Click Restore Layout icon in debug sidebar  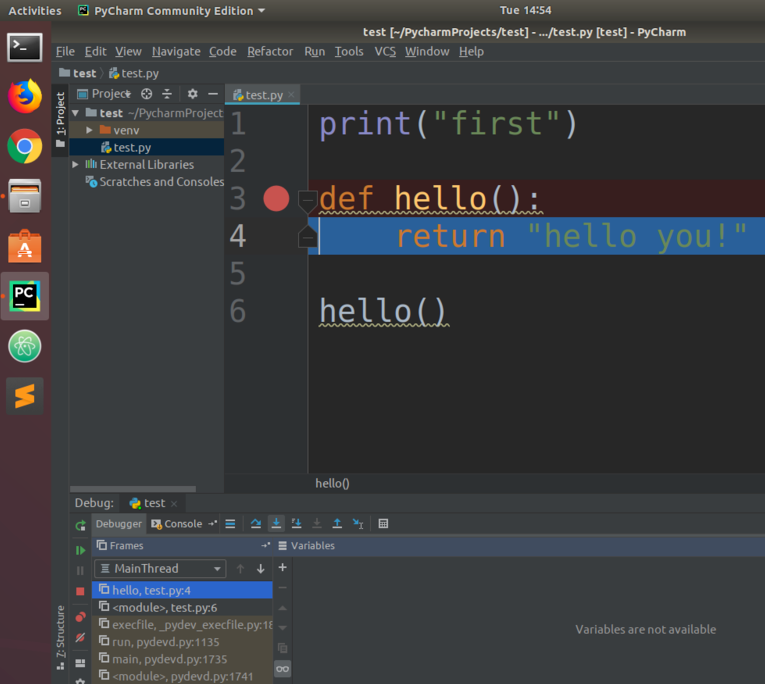81,663
